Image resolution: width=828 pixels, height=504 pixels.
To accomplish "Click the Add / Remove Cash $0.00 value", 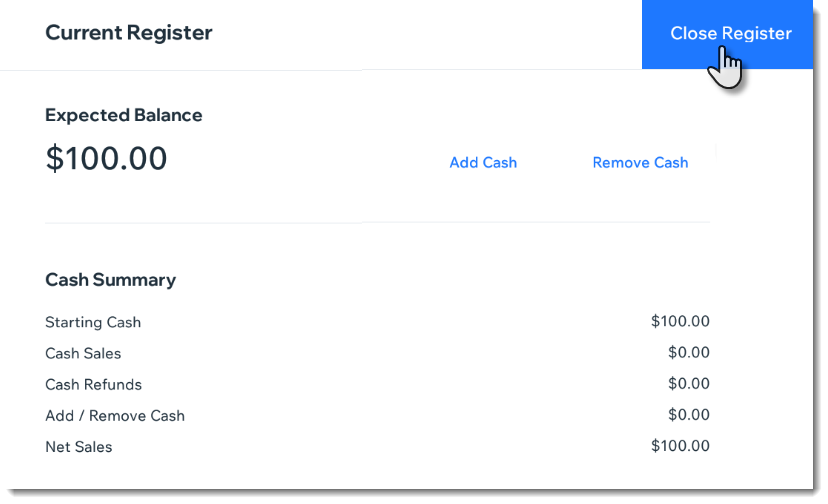I will (x=689, y=415).
